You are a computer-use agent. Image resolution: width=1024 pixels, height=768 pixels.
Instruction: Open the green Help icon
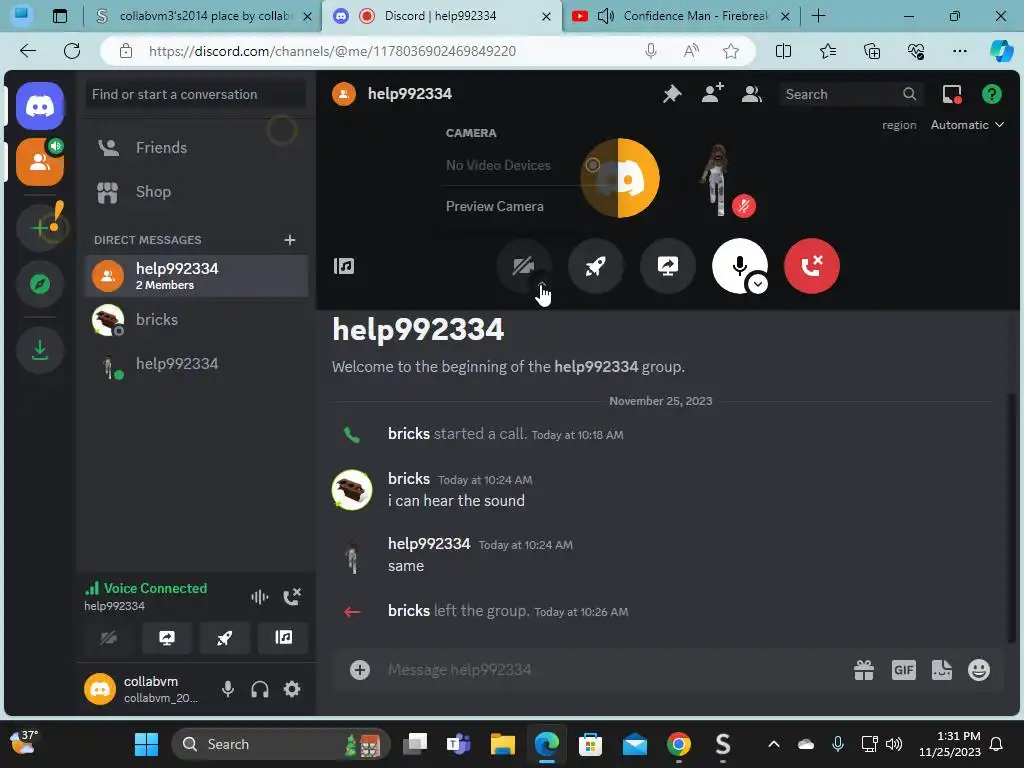(992, 94)
